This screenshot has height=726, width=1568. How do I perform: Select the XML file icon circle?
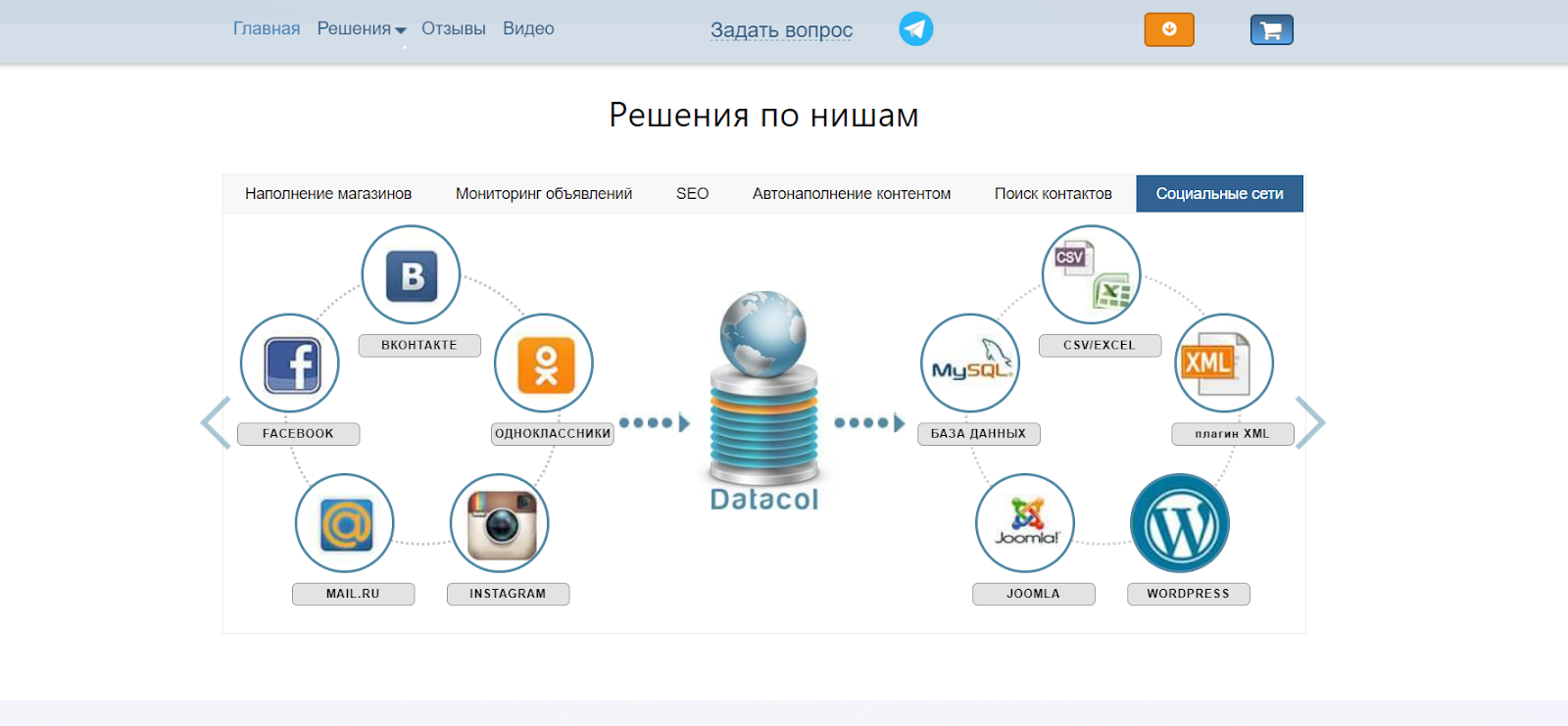tap(1224, 363)
